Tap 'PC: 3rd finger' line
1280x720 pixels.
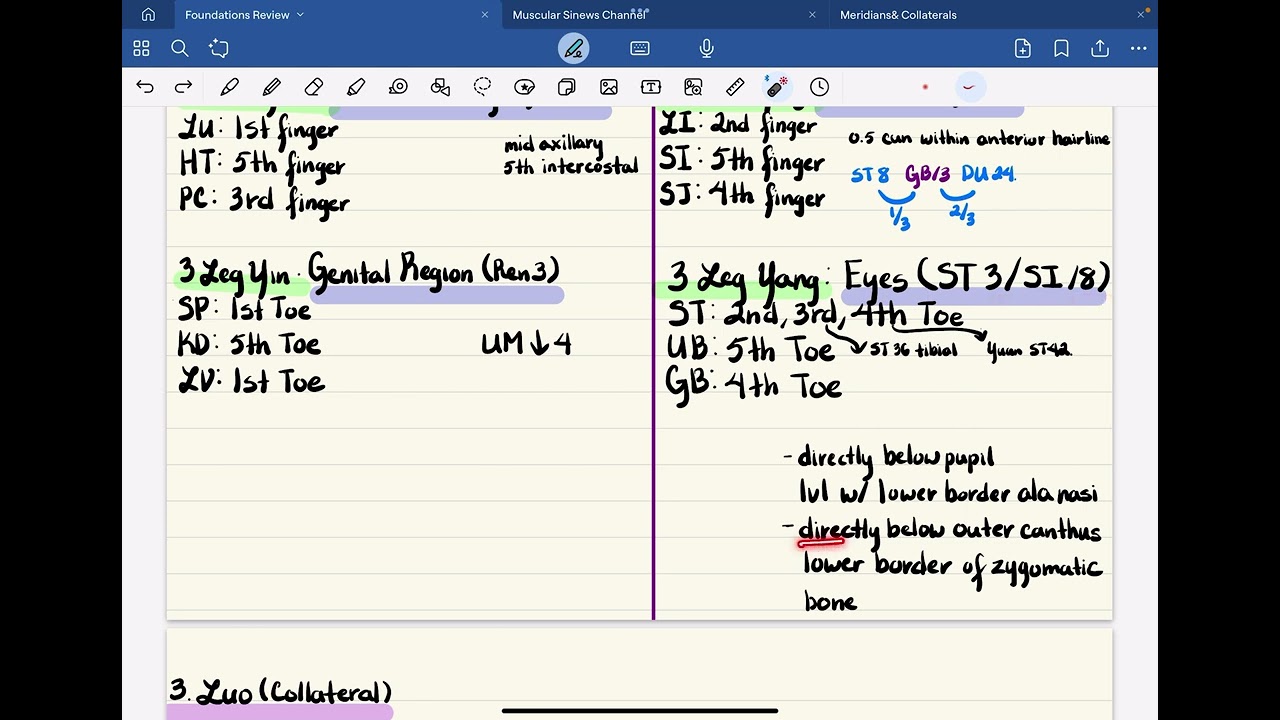click(x=264, y=201)
